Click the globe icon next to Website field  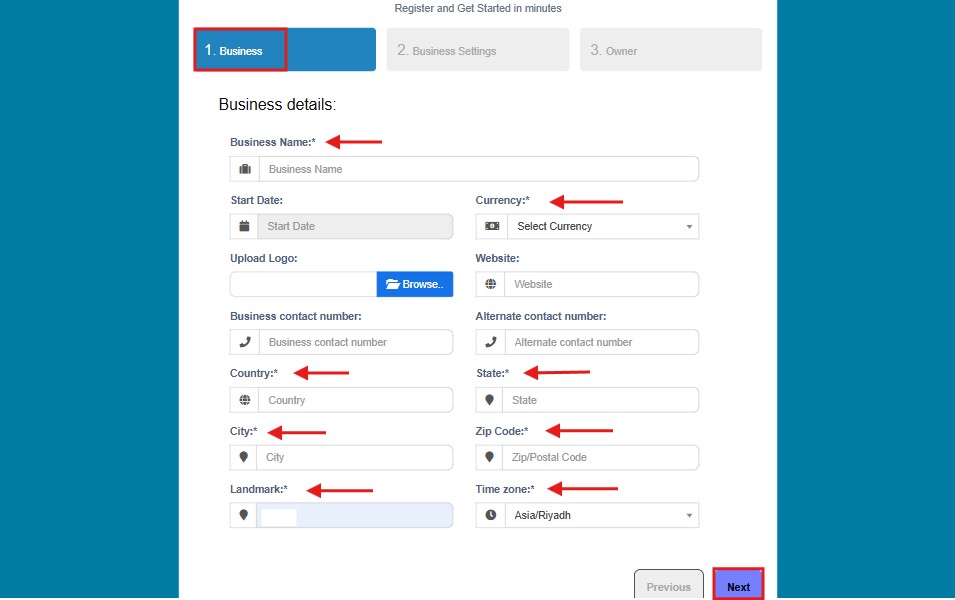coord(490,284)
